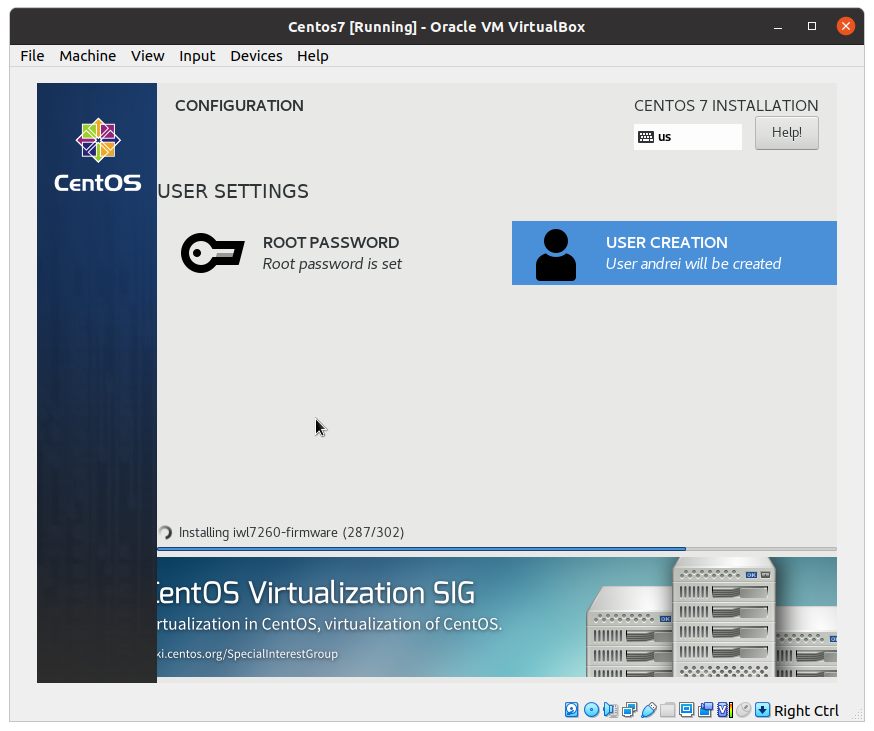Image resolution: width=874 pixels, height=731 pixels.
Task: Click the CPU virtualization status icon
Action: [x=725, y=710]
